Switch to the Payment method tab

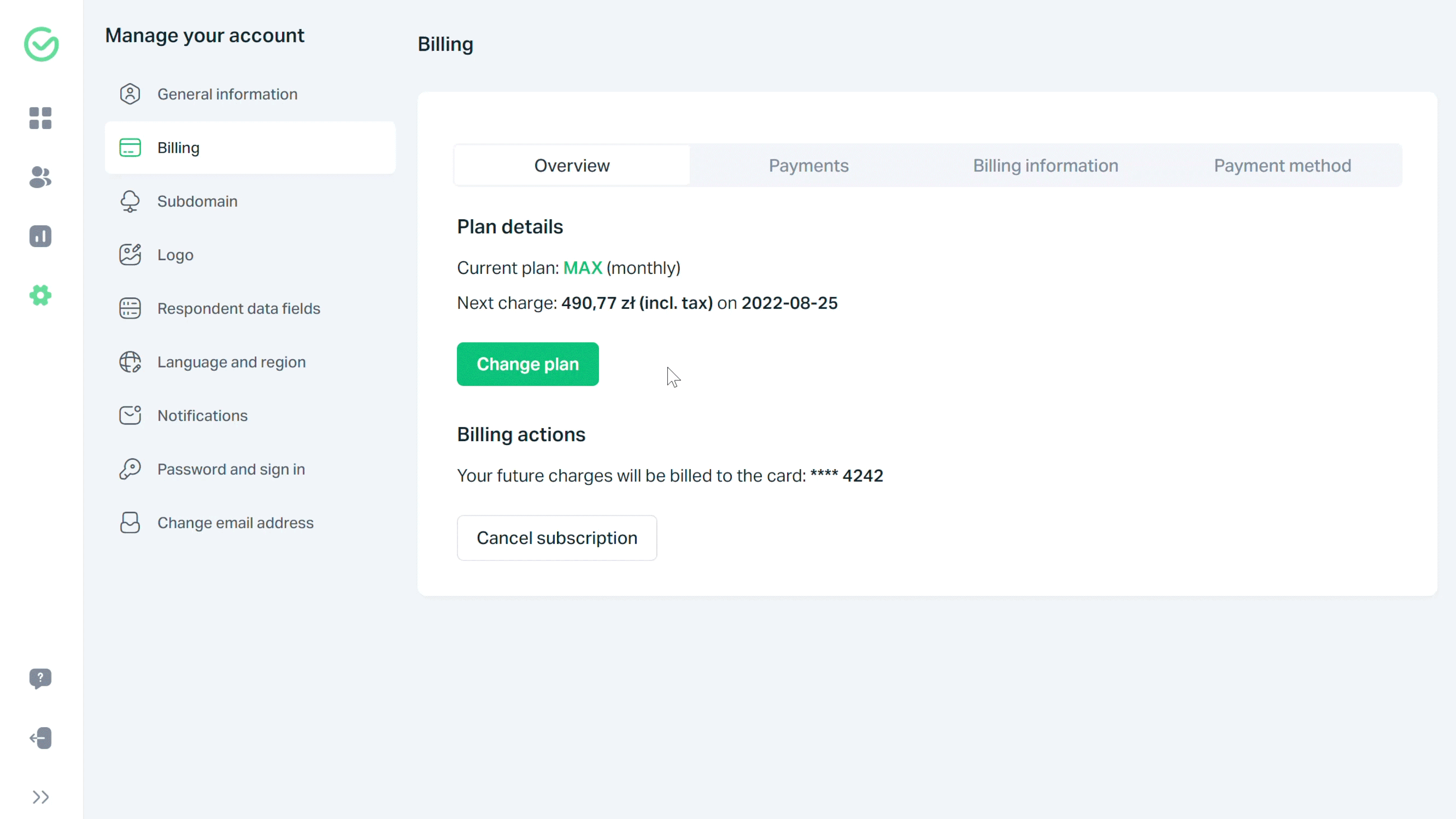[1283, 165]
